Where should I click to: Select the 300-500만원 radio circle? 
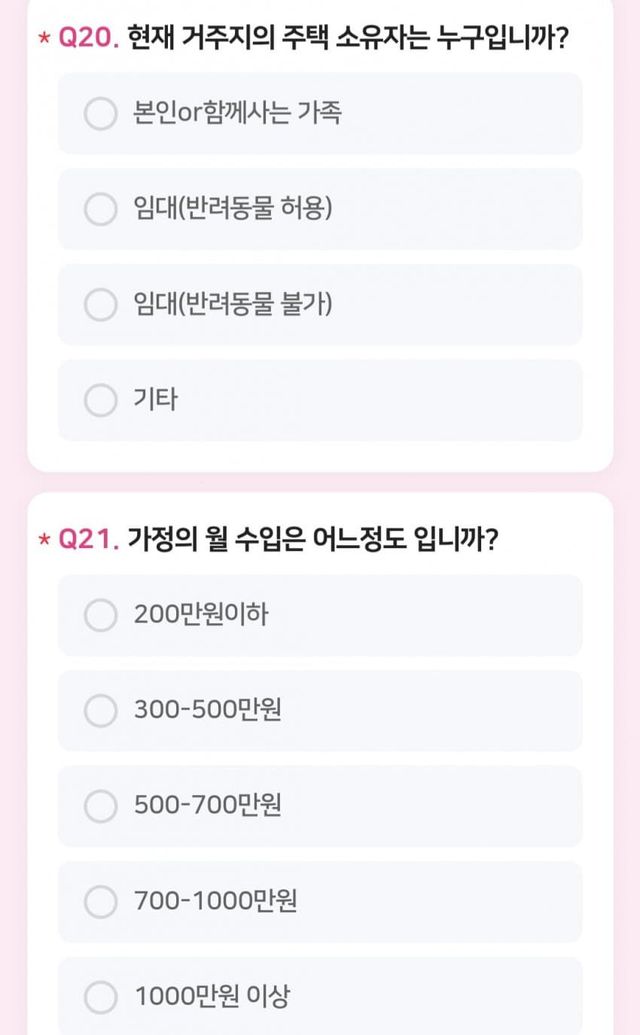pos(100,711)
